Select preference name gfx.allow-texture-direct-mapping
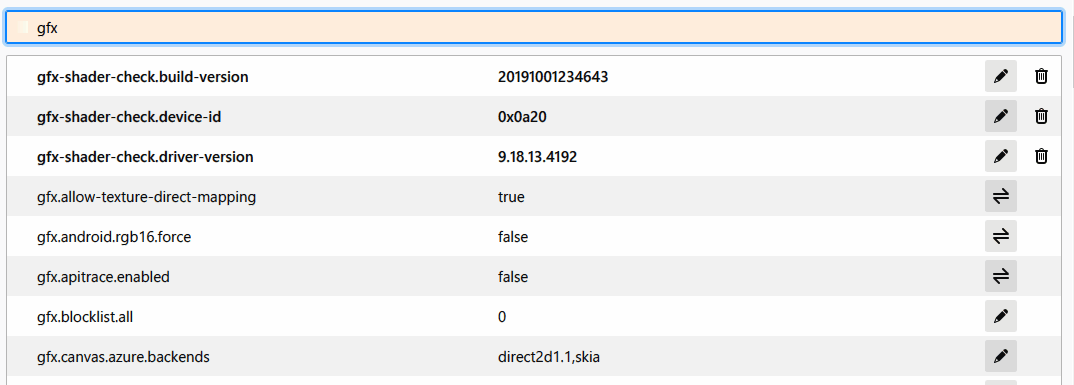This screenshot has height=385, width=1074. (147, 197)
